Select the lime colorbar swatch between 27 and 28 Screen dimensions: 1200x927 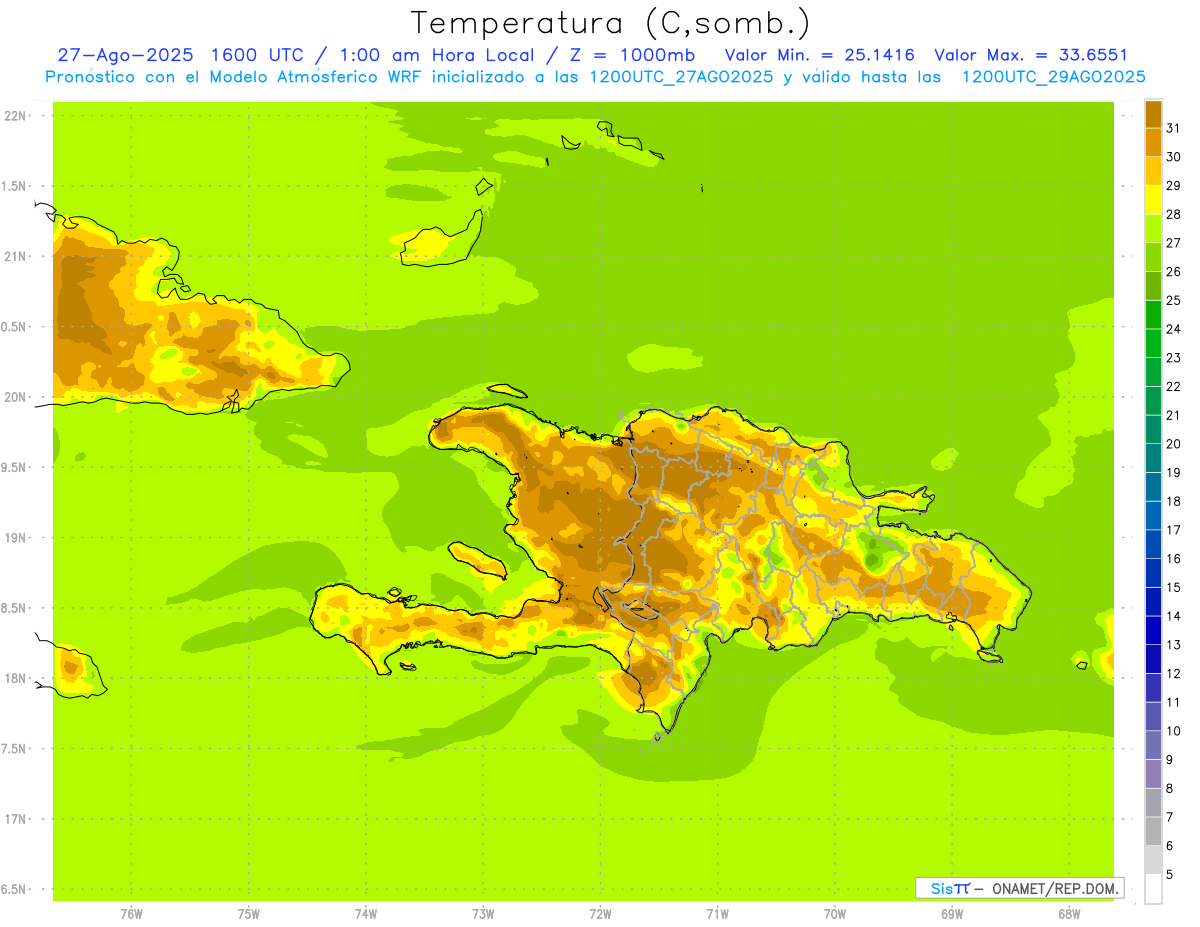click(x=1153, y=228)
